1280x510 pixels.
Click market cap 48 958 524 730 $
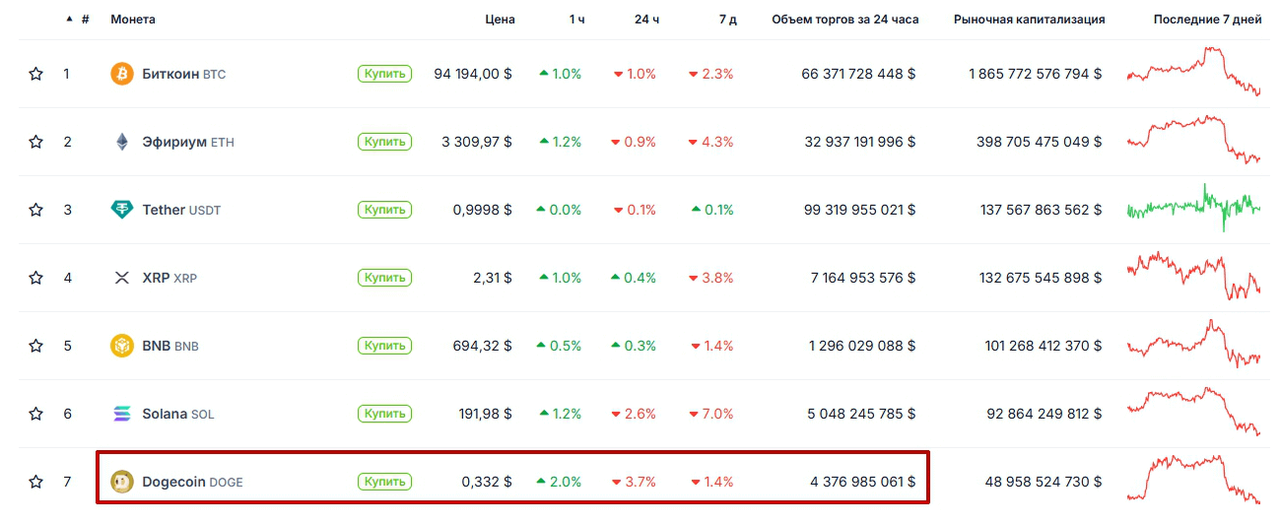[1044, 482]
